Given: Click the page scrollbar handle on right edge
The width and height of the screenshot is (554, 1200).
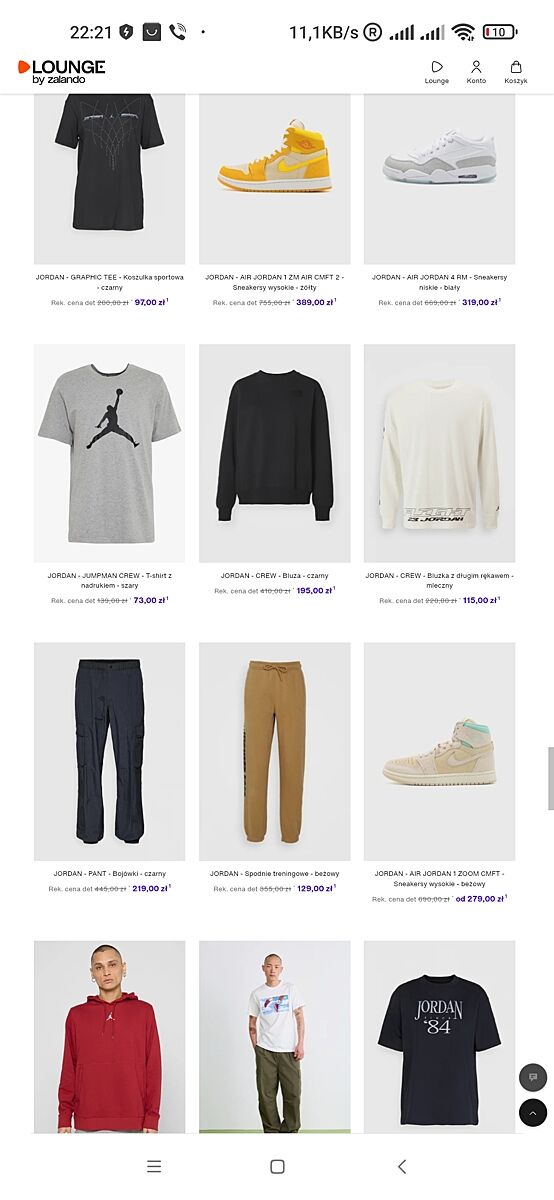Looking at the screenshot, I should tap(550, 778).
